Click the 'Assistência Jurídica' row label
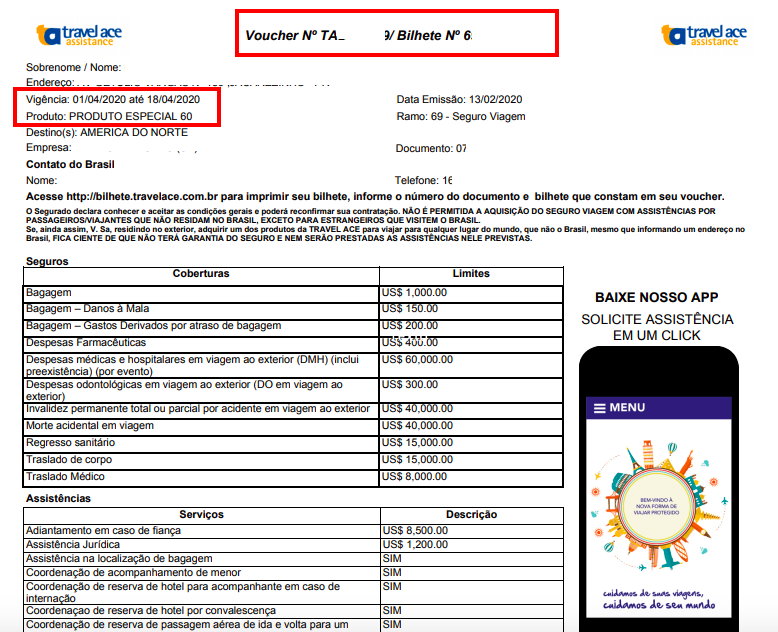Viewport: 778px width, 632px height. pyautogui.click(x=73, y=544)
